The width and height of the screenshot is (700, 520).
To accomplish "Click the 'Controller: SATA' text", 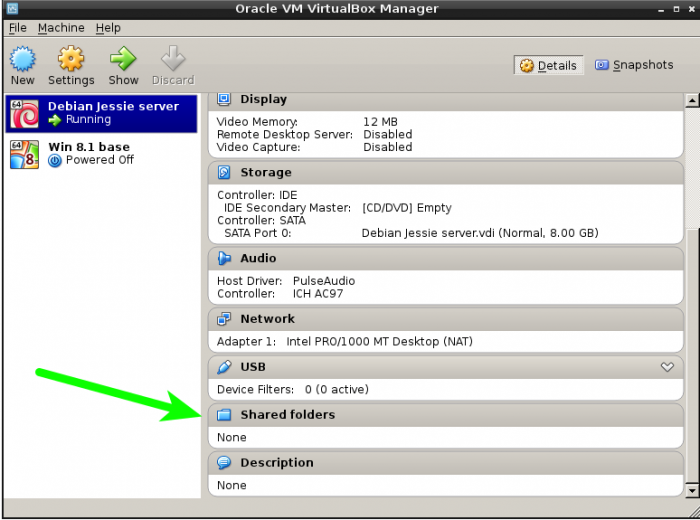I will click(261, 220).
